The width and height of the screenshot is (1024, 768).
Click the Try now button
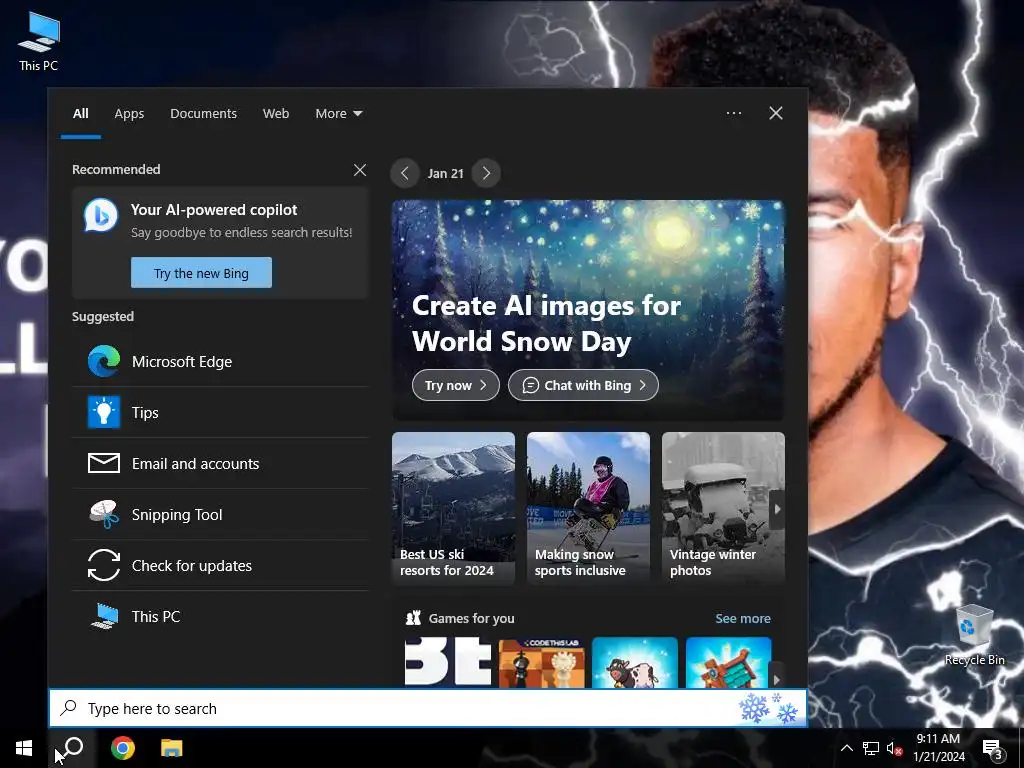pos(456,385)
